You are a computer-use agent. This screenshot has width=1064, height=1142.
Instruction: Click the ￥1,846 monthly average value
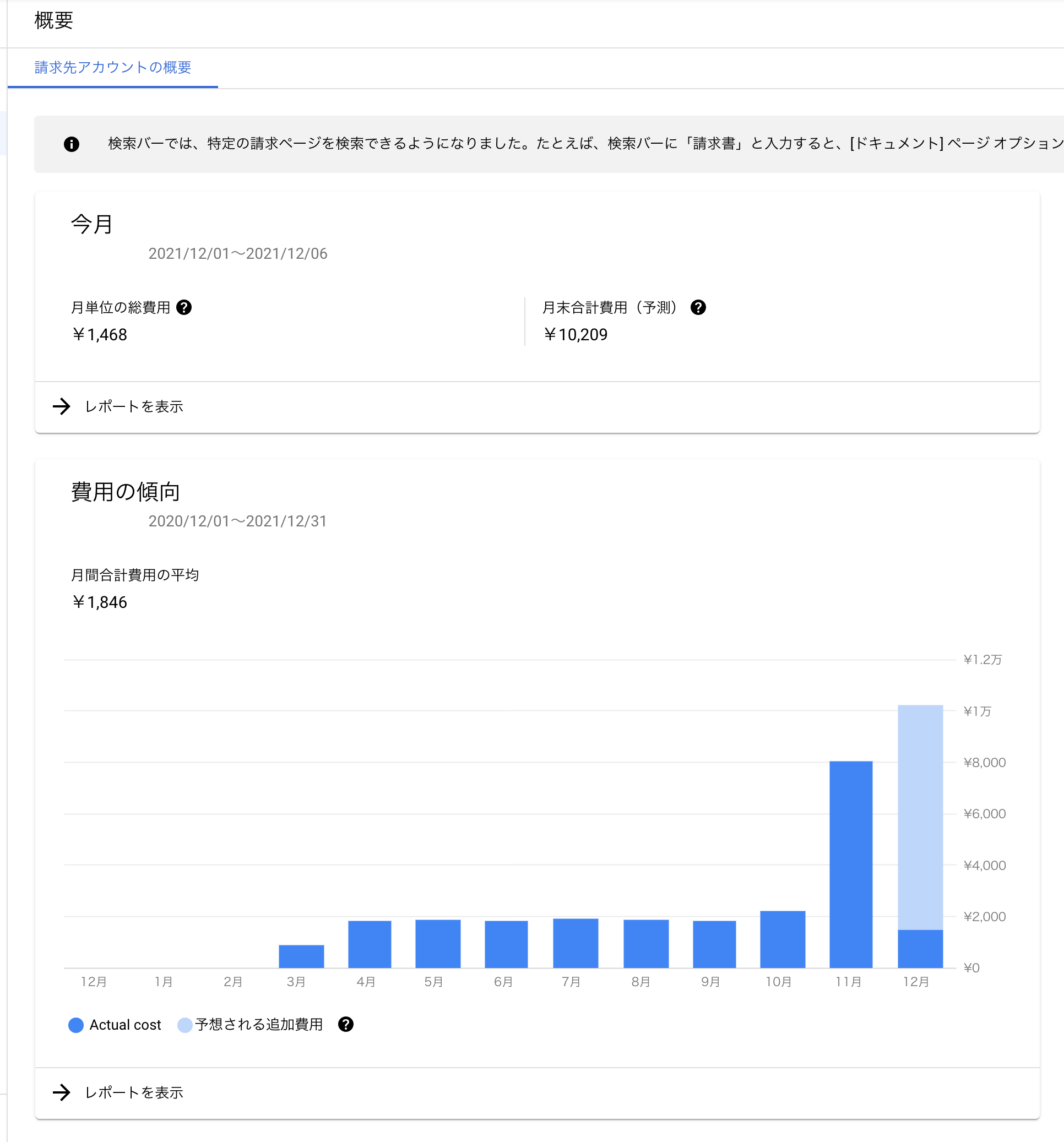click(x=99, y=602)
